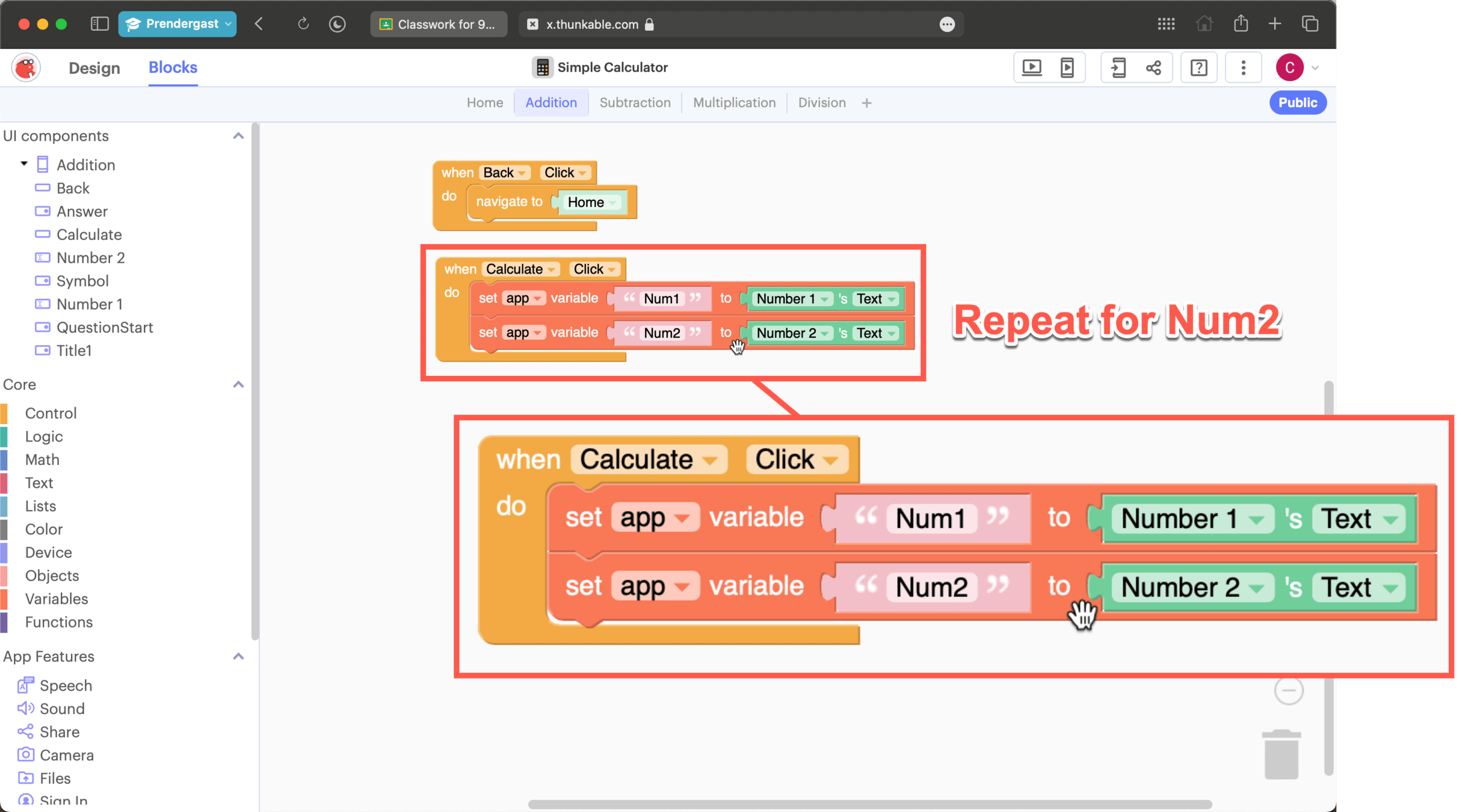Click the Public project status badge

1297,103
